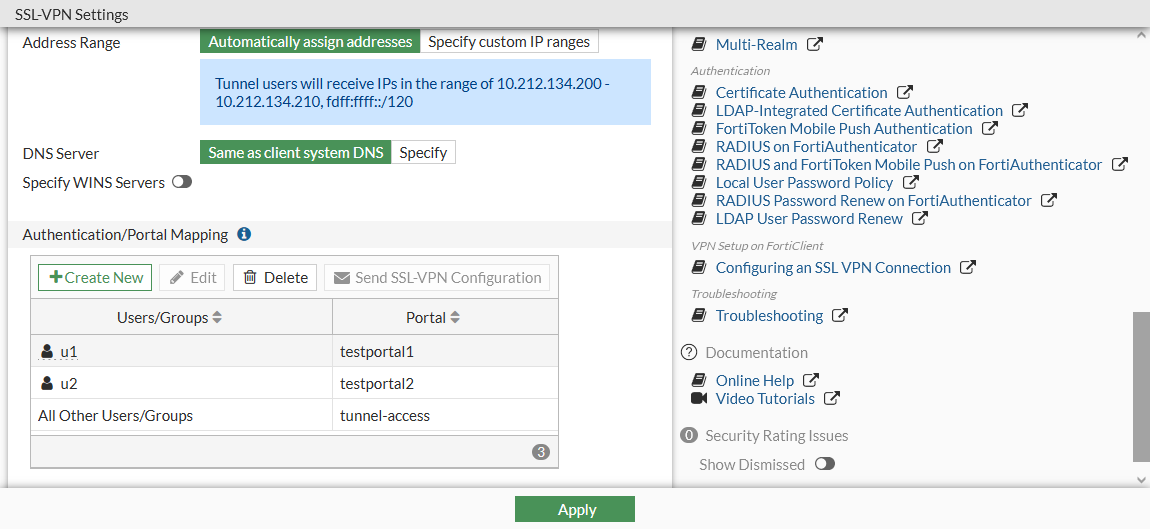Click the Create New button
This screenshot has width=1150, height=529.
pos(95,278)
